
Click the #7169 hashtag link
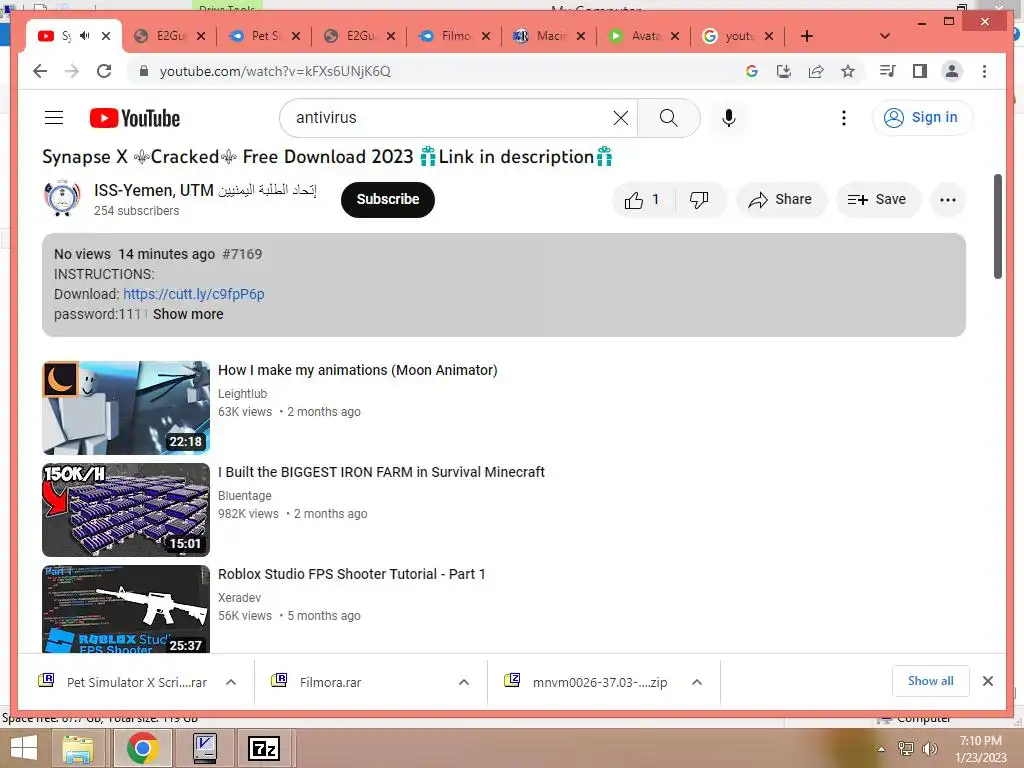242,254
